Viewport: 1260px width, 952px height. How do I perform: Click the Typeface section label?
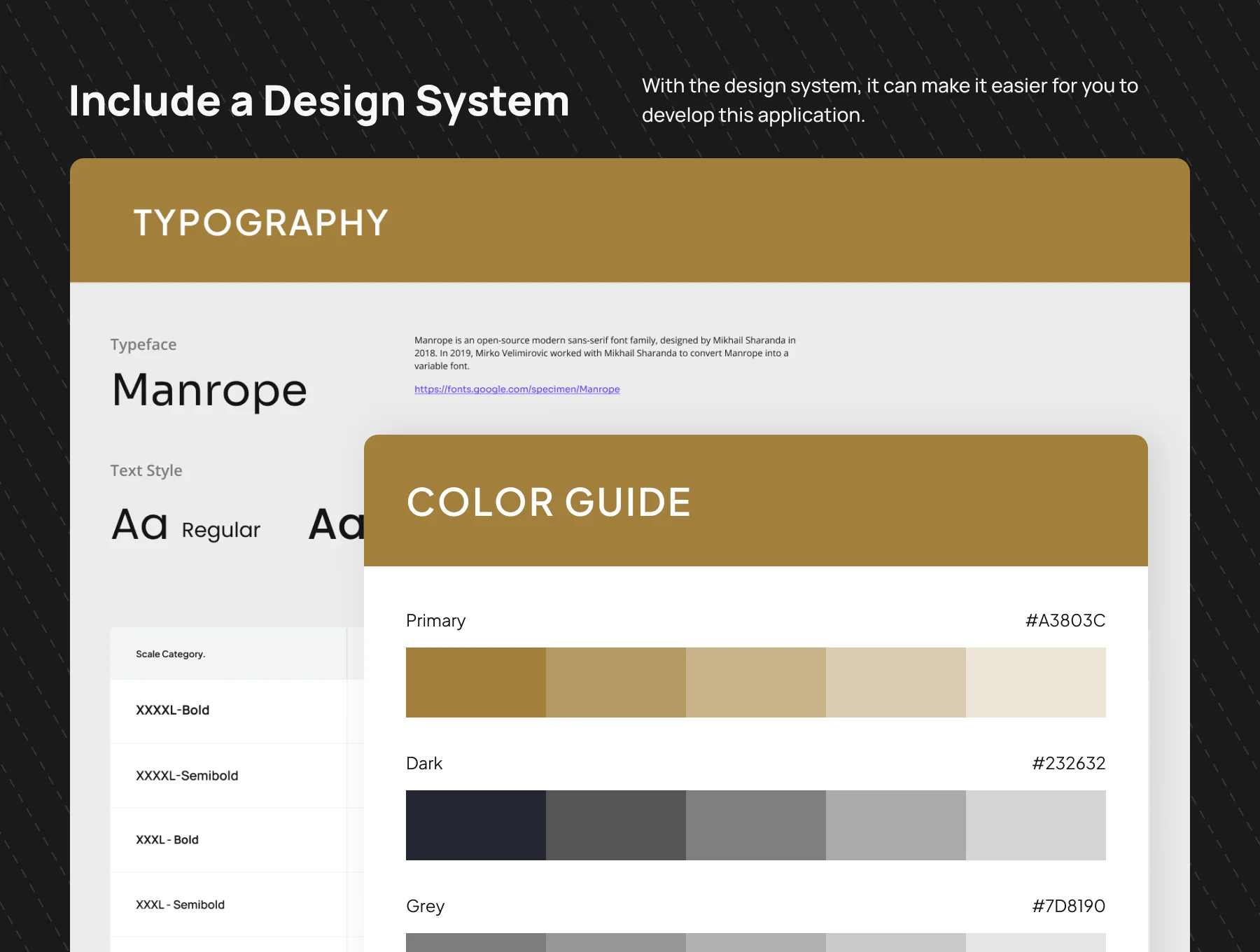click(143, 344)
